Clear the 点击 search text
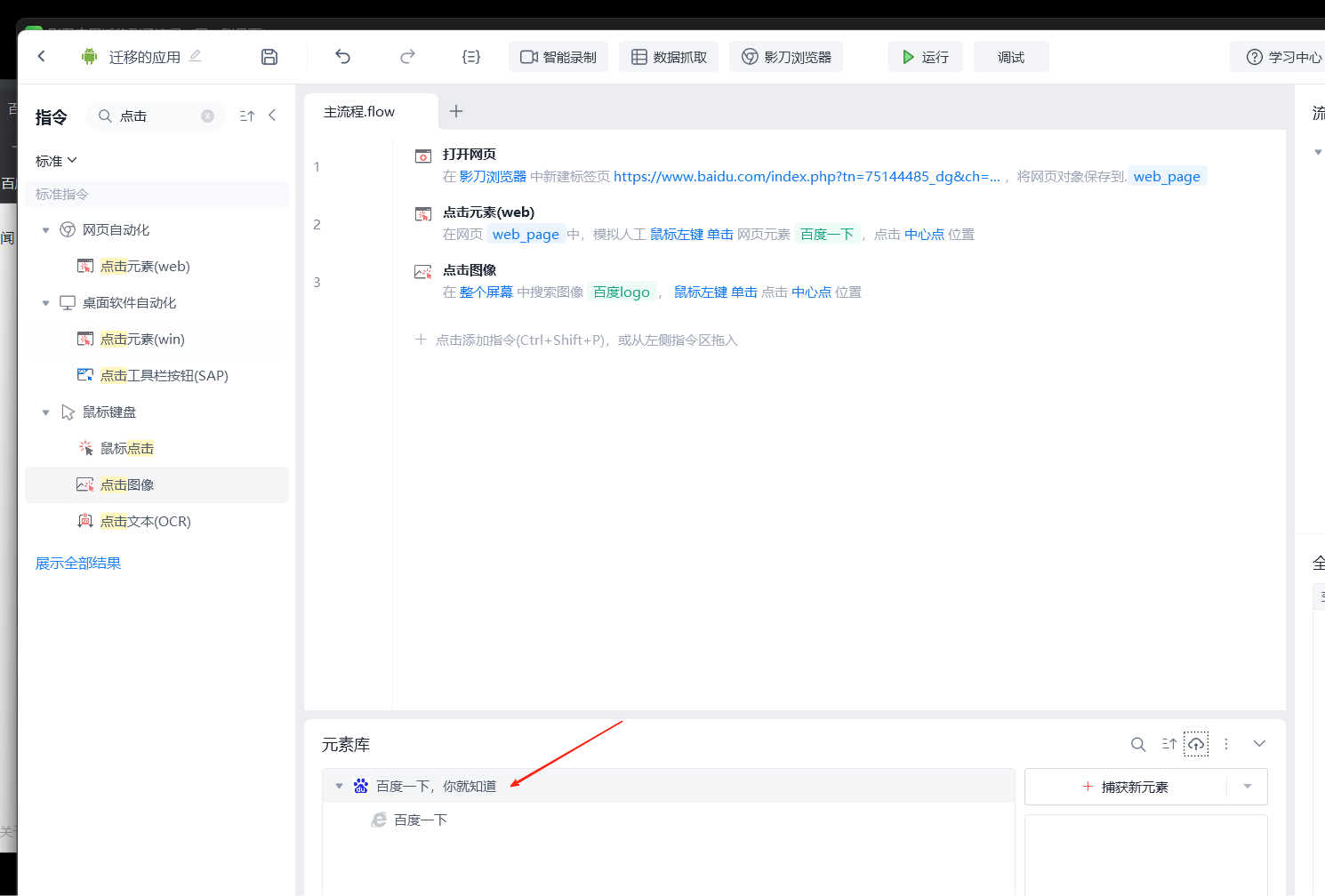Screen dimensions: 1325x896 tap(207, 116)
